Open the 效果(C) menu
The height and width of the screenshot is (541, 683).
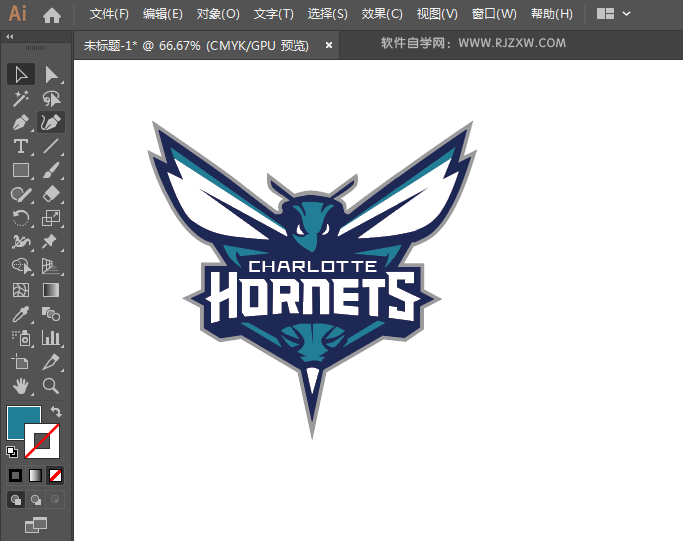382,14
